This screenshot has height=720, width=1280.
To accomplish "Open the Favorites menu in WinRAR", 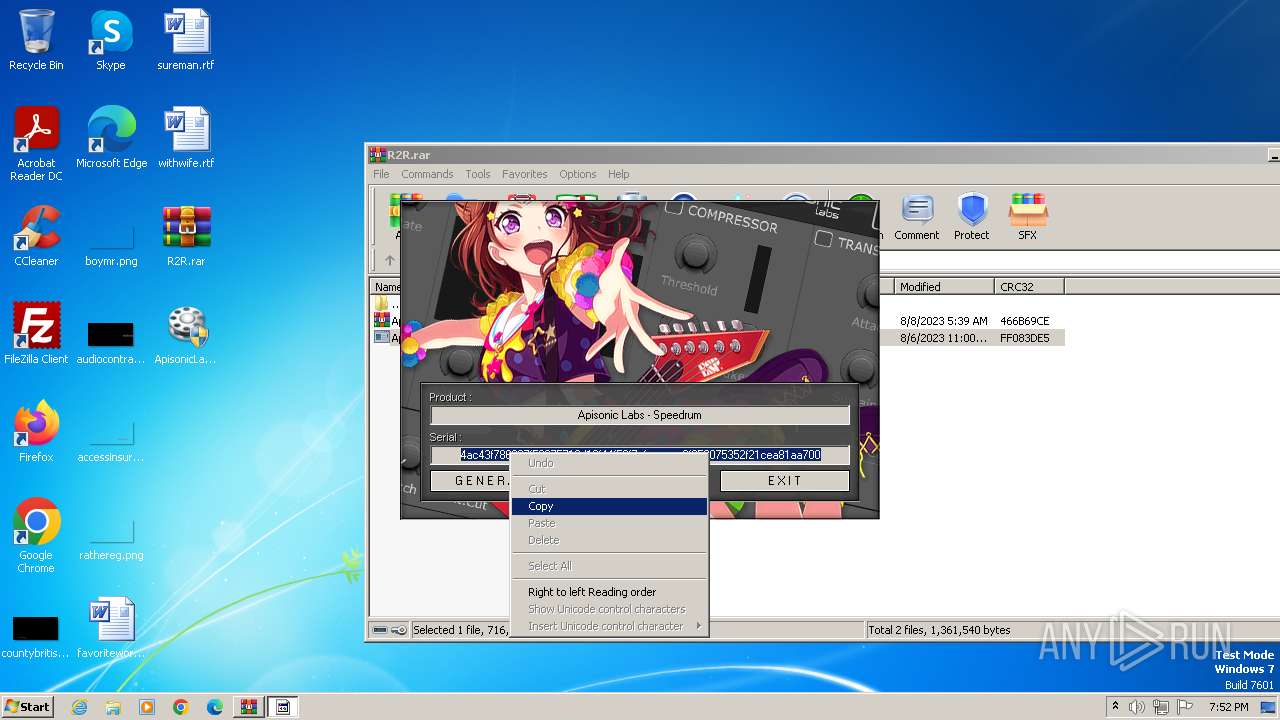I will click(524, 174).
